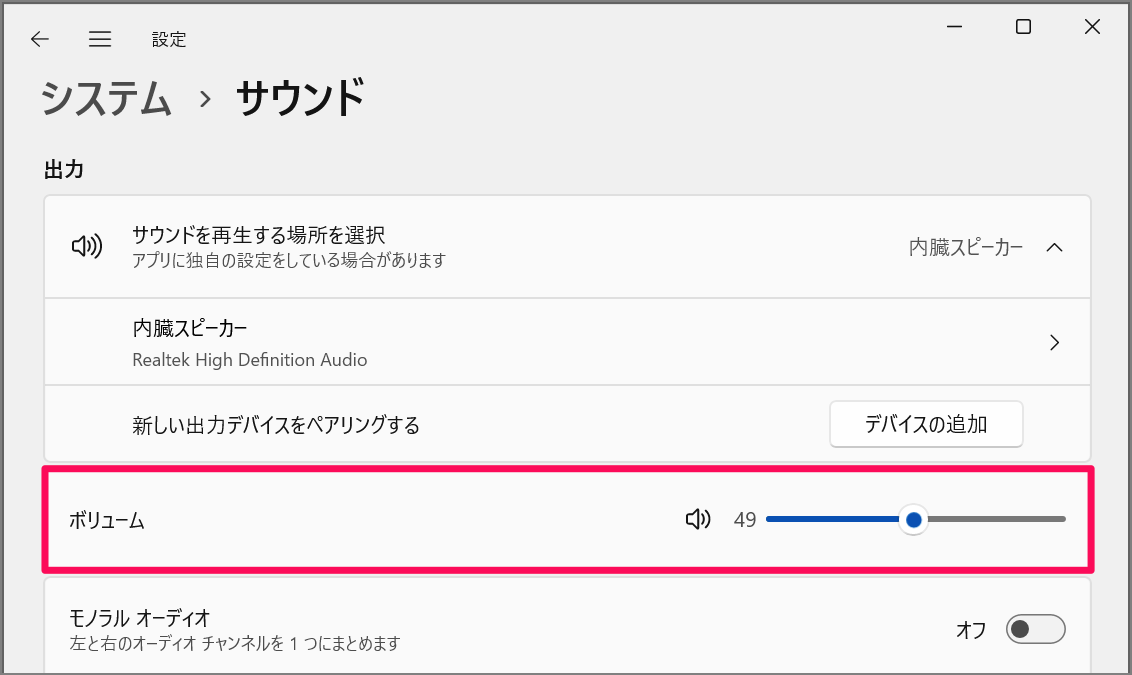Open the navigation hamburger menu
This screenshot has height=675, width=1132.
click(x=100, y=39)
